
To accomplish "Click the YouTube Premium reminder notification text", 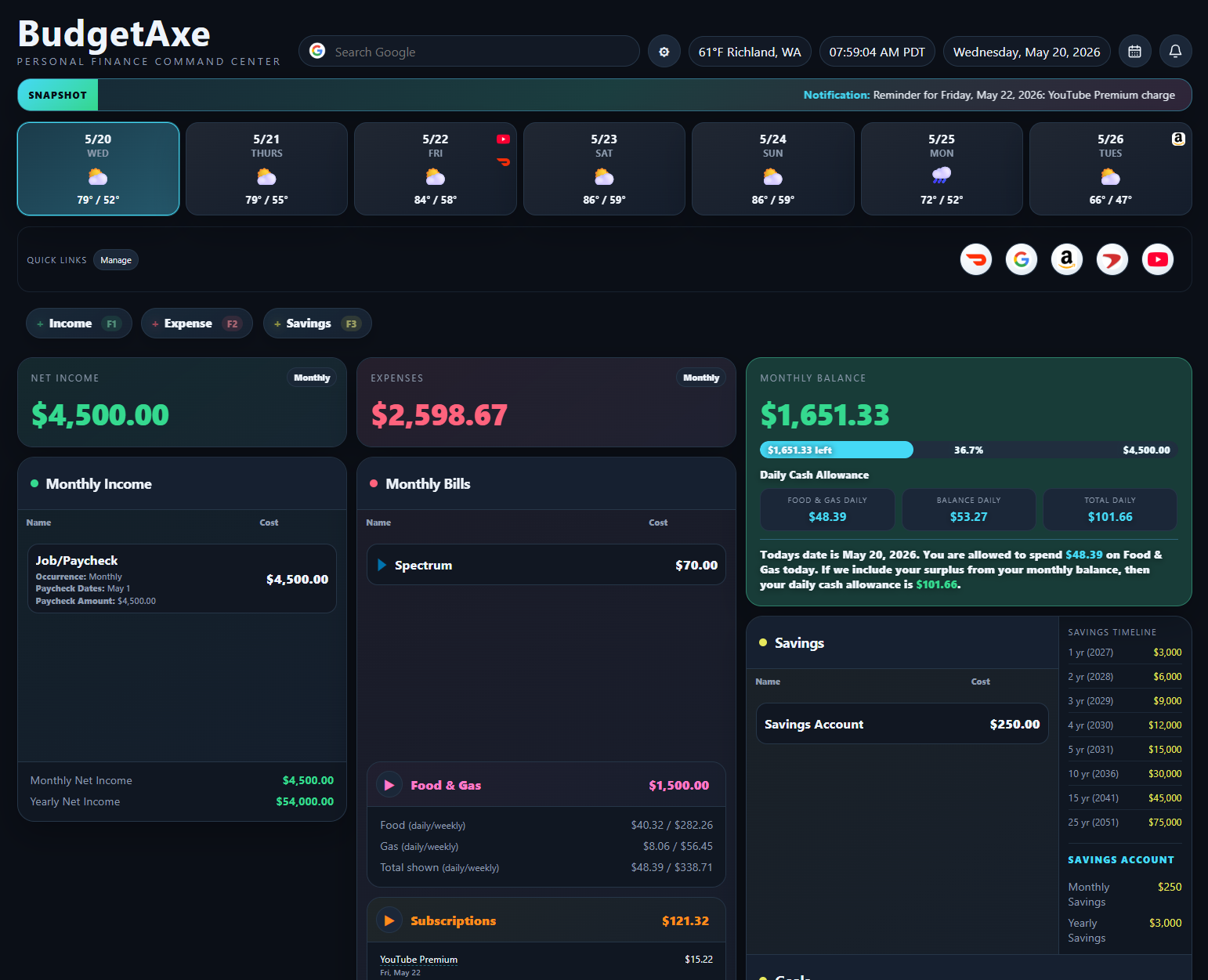I will point(989,95).
